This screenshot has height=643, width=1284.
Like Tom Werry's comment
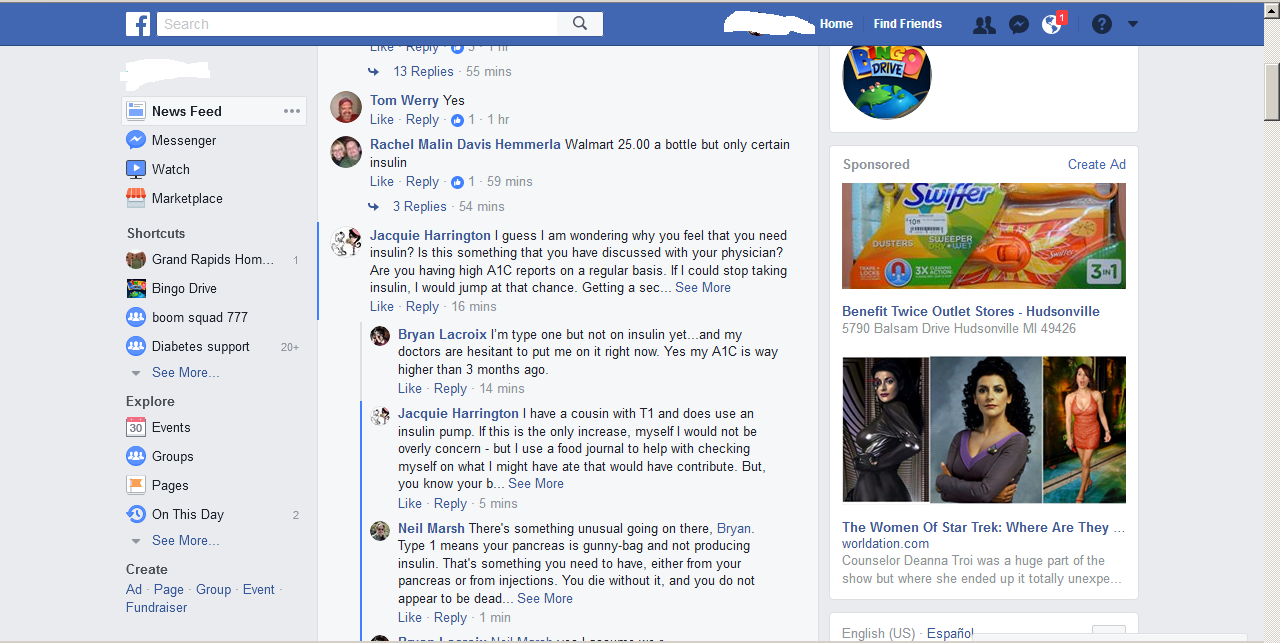click(x=382, y=119)
